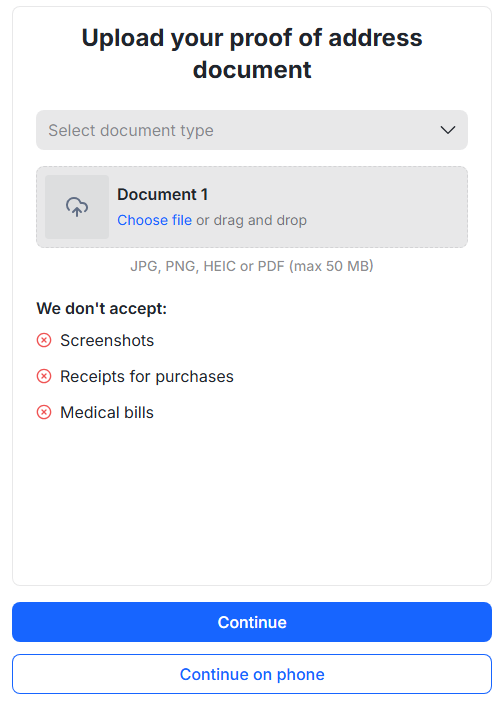Expand the dropdown using its chevron arrow
The width and height of the screenshot is (498, 706).
tap(448, 130)
